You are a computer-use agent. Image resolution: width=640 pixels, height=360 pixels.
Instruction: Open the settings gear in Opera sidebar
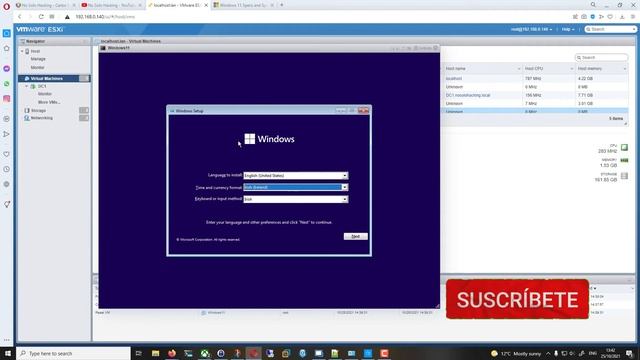coord(7,184)
